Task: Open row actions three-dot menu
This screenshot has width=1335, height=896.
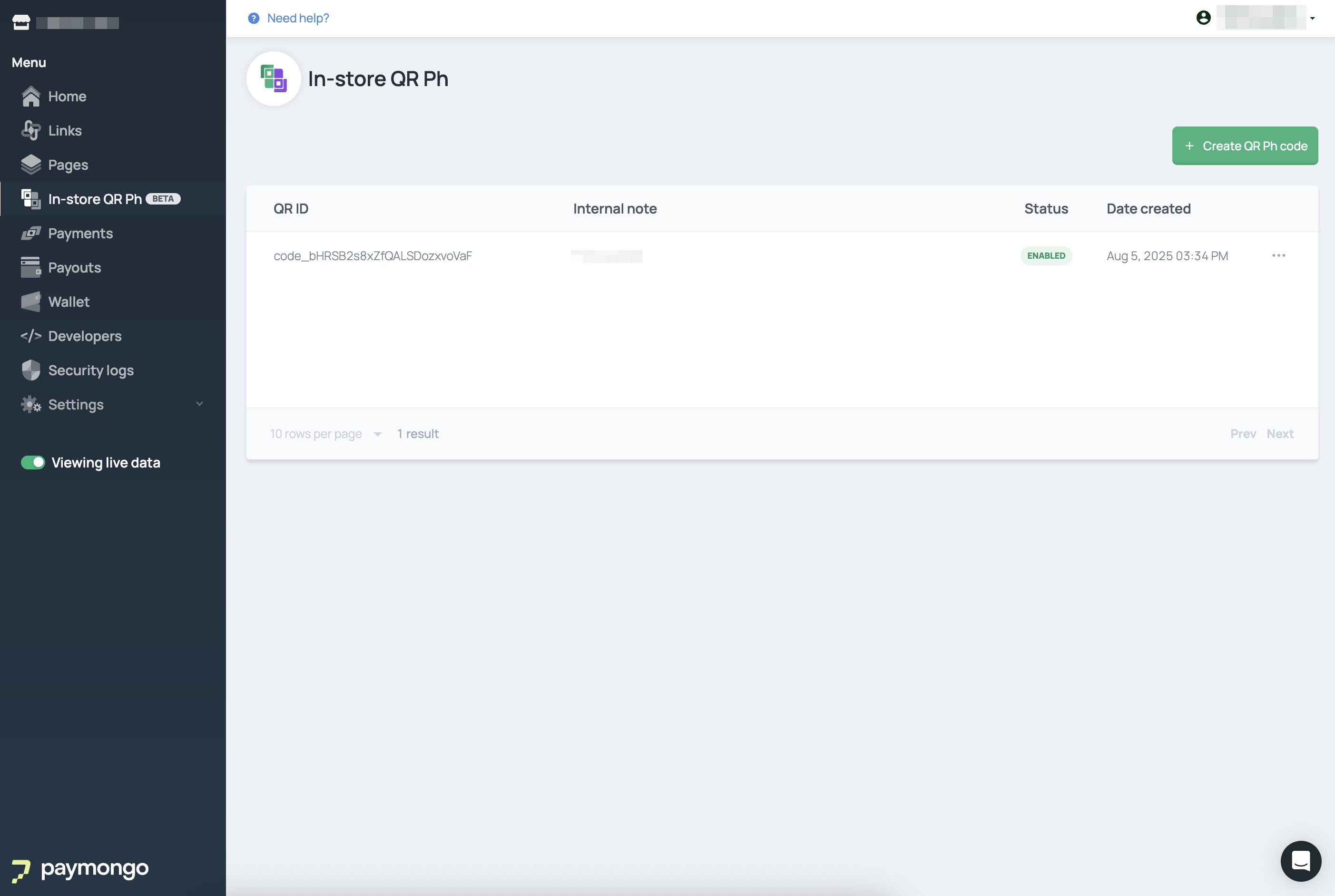Action: (x=1279, y=255)
